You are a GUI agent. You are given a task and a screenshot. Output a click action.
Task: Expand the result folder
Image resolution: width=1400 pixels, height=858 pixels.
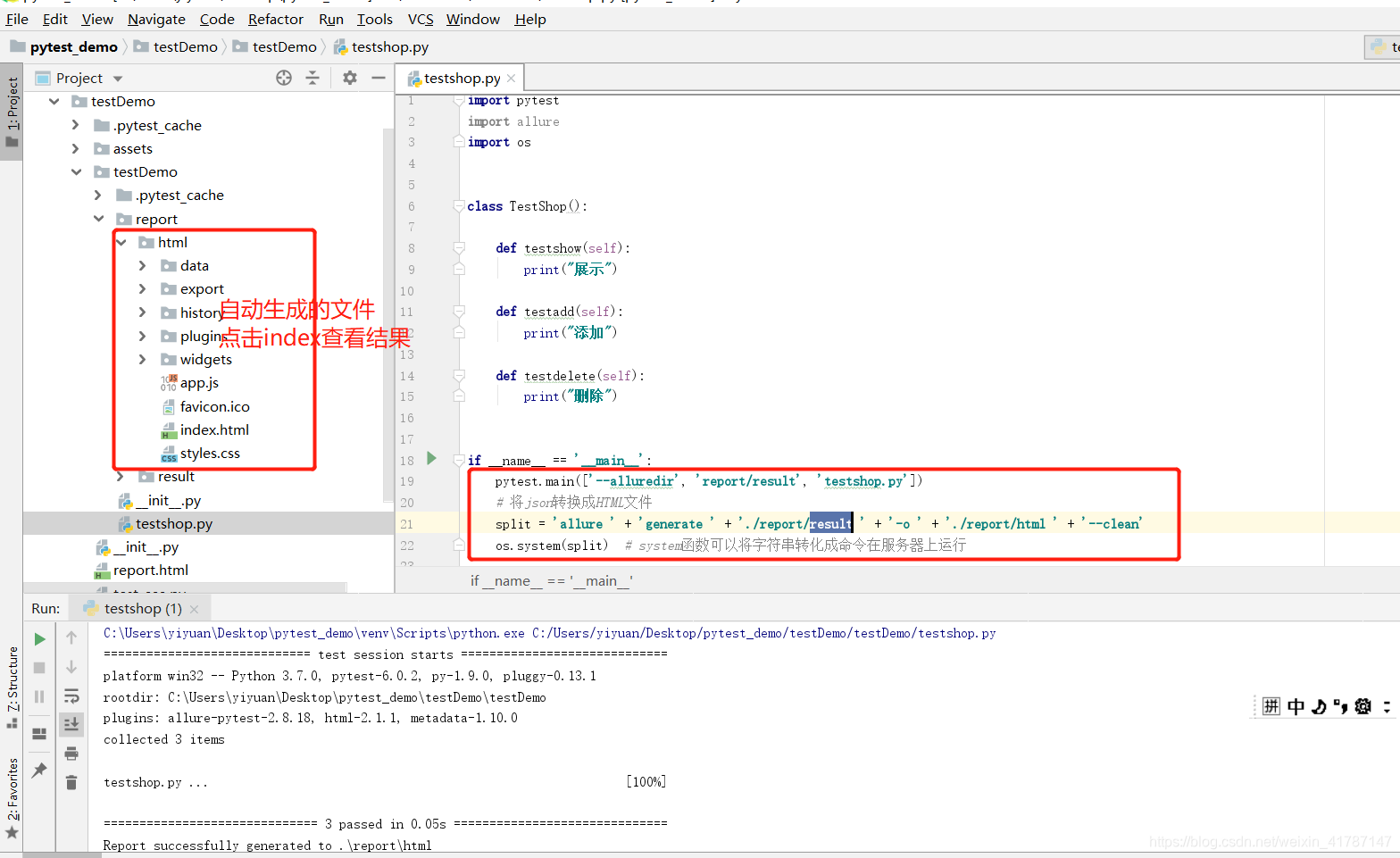(x=121, y=476)
